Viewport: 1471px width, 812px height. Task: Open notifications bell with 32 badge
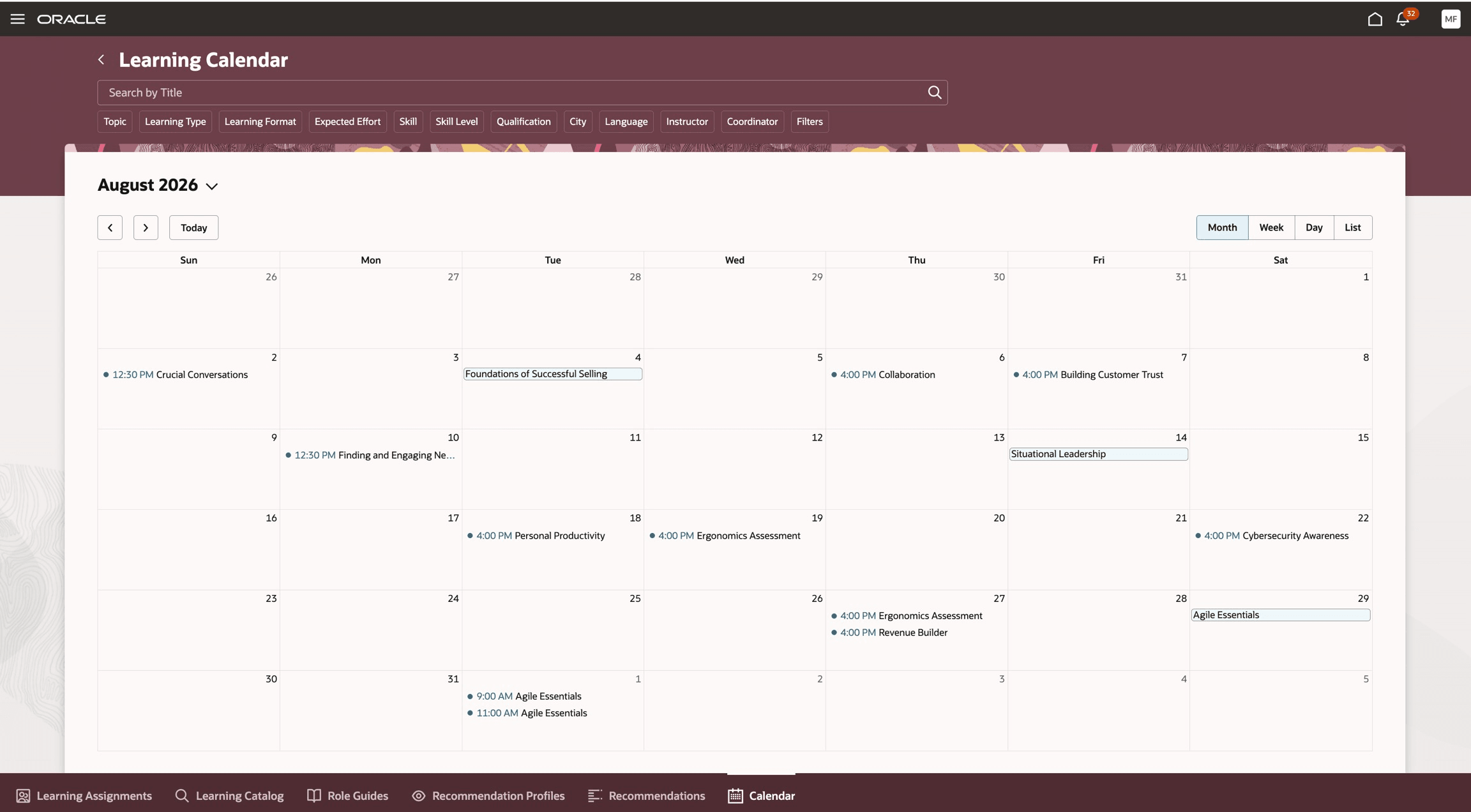(1405, 18)
